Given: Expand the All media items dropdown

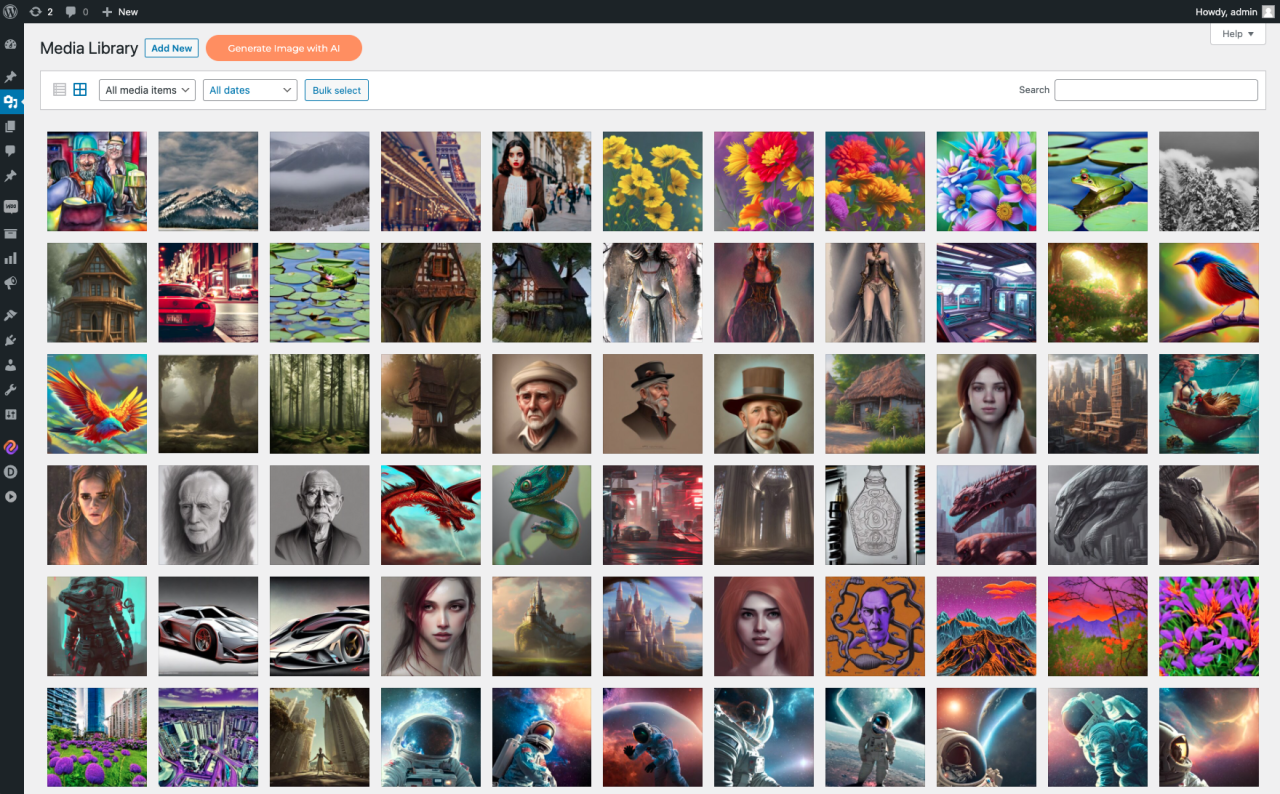Looking at the screenshot, I should (x=147, y=90).
